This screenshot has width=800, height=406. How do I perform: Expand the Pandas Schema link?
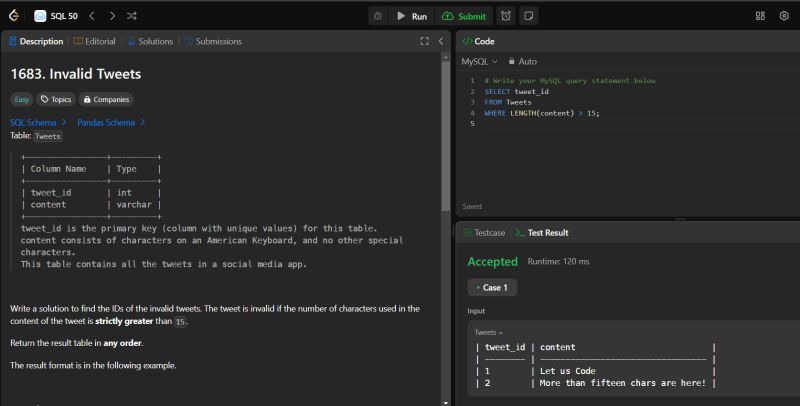pos(111,122)
